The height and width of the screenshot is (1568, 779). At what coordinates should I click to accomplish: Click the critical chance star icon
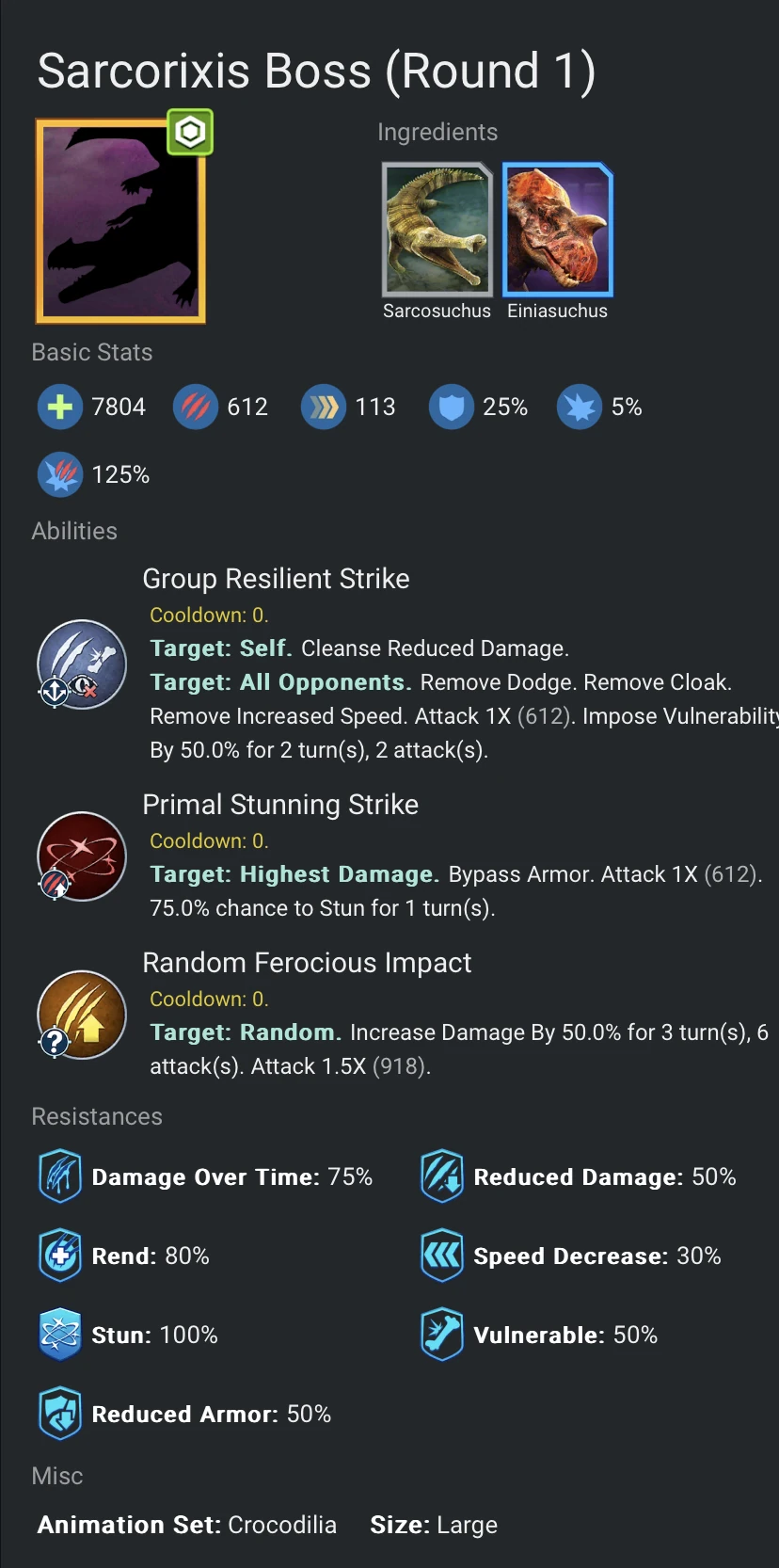point(580,407)
